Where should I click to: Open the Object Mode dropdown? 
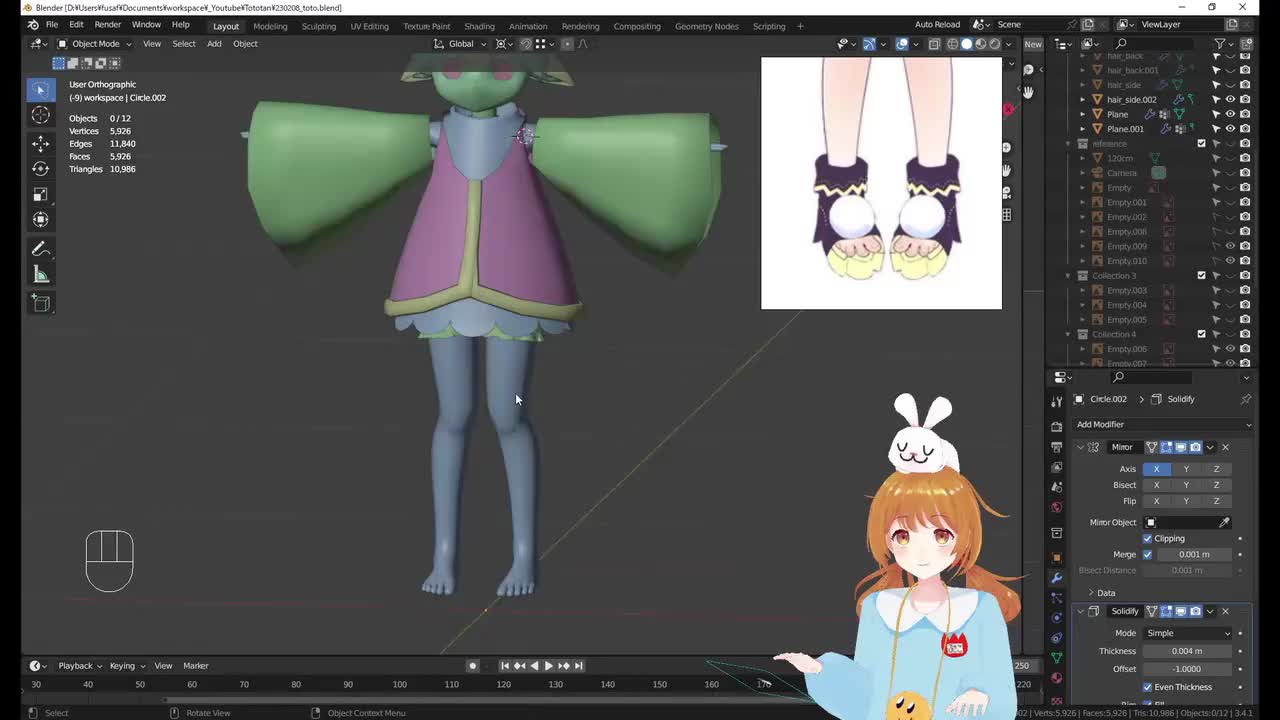click(x=95, y=44)
